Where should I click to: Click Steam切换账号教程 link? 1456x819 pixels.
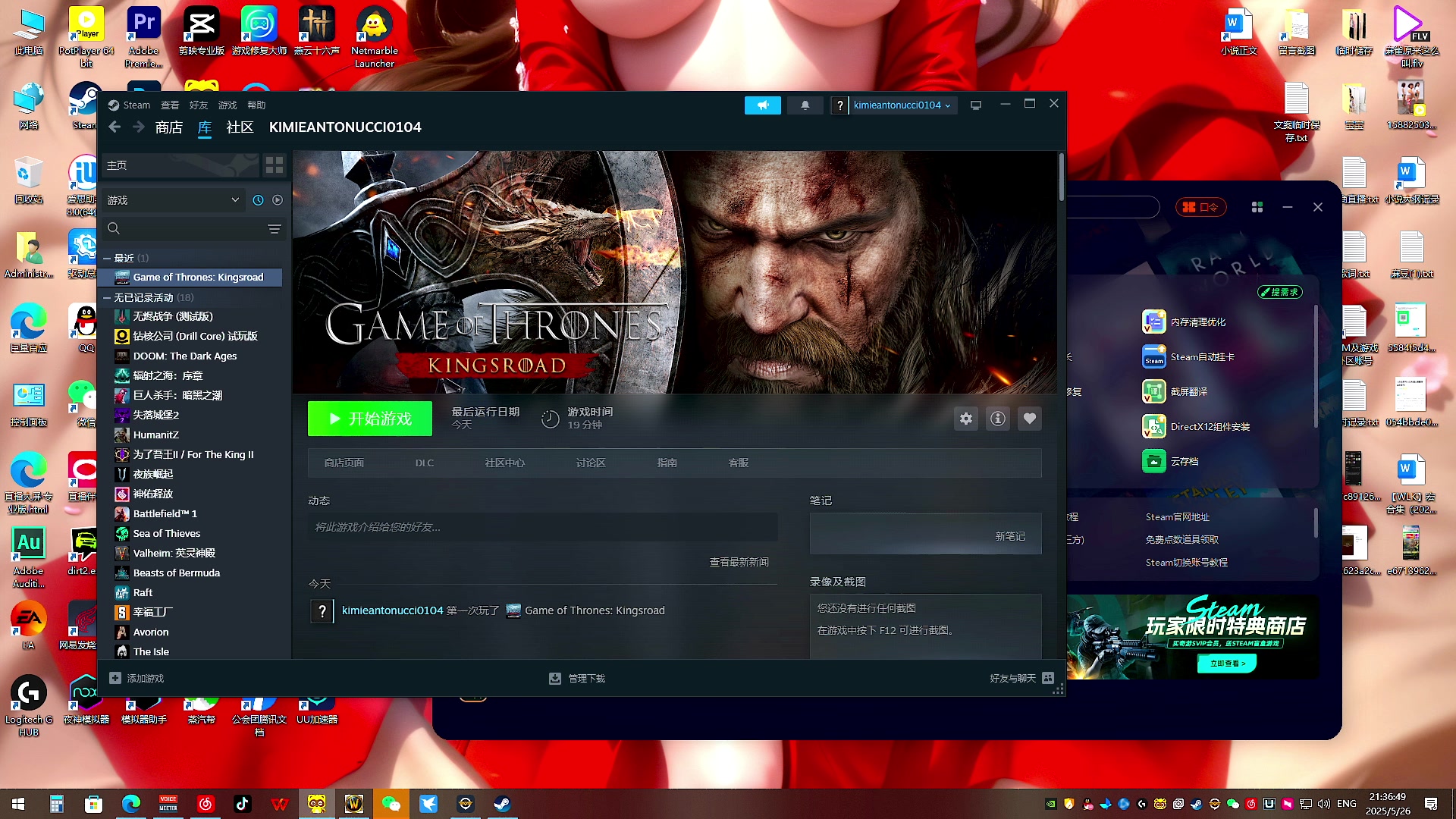pyautogui.click(x=1187, y=563)
